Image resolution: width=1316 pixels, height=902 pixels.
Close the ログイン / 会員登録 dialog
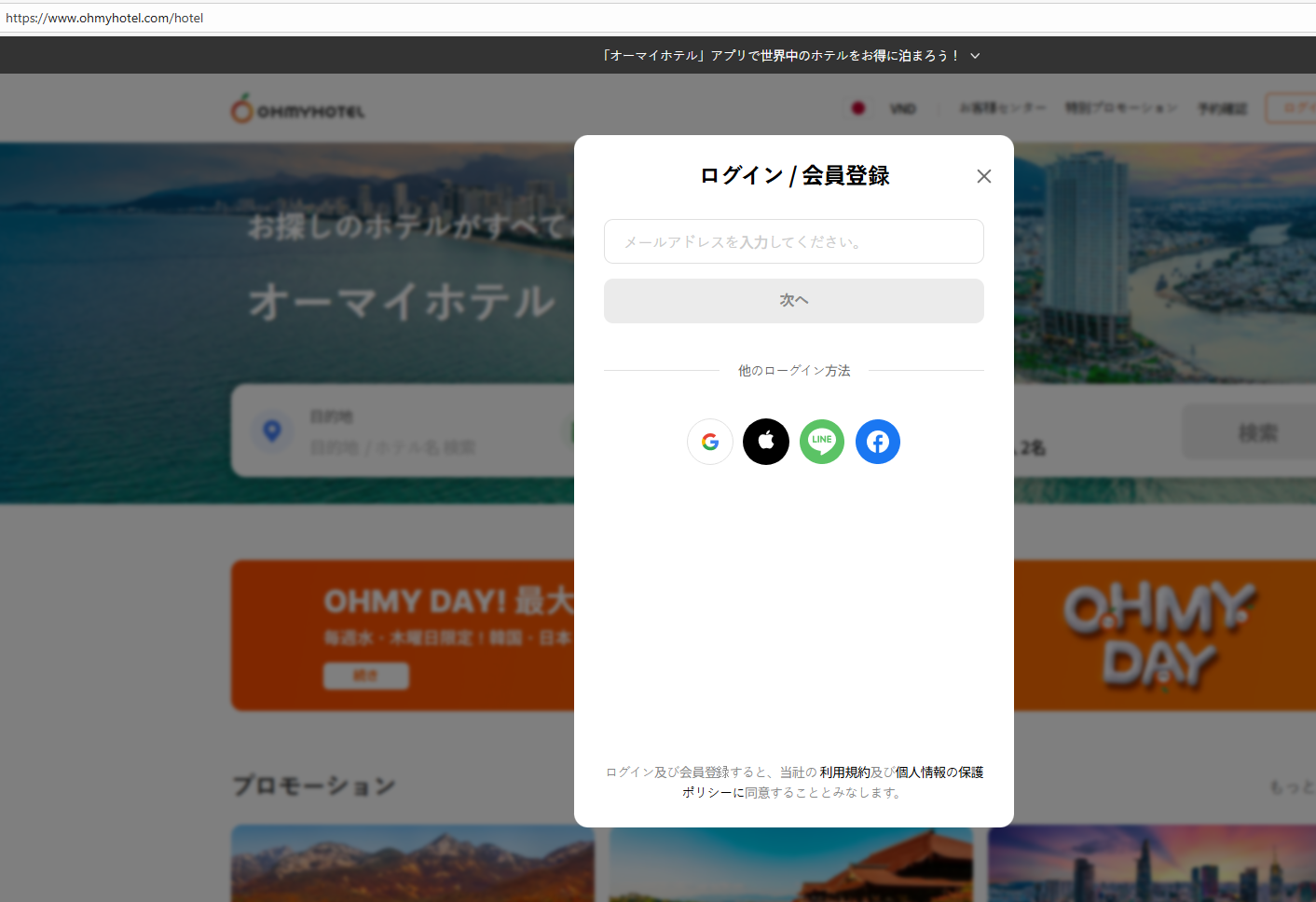pyautogui.click(x=984, y=176)
